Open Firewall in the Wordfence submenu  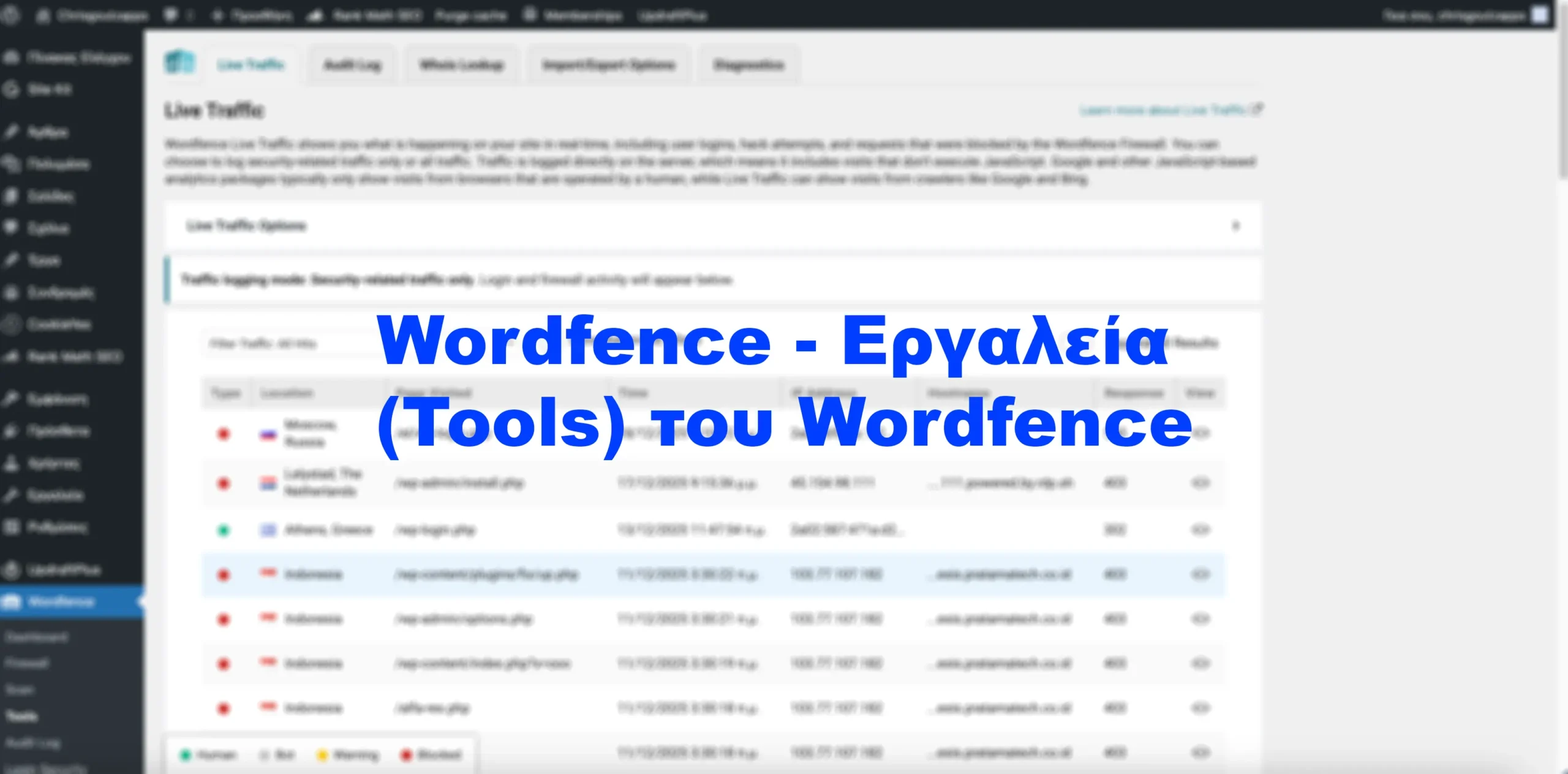click(27, 663)
